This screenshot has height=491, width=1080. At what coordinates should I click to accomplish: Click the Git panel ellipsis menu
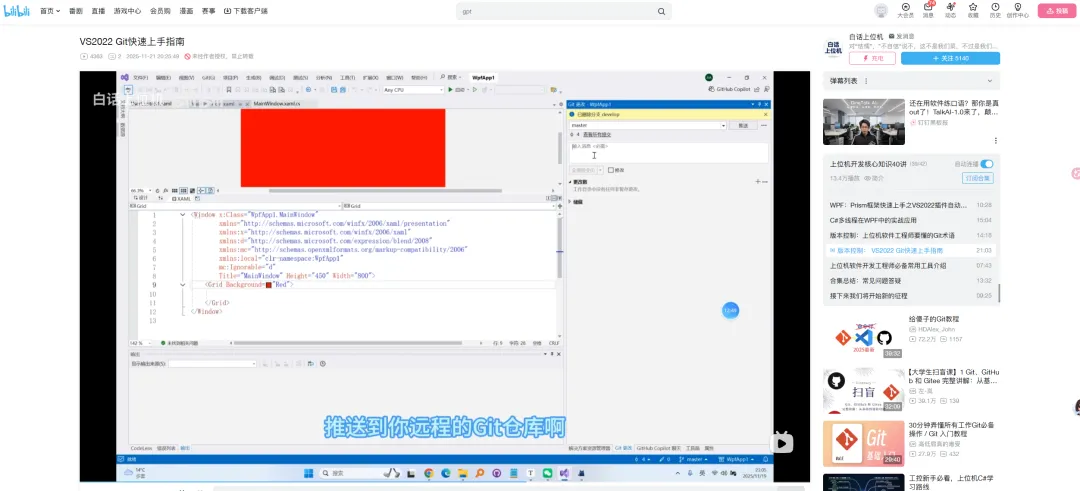(764, 125)
